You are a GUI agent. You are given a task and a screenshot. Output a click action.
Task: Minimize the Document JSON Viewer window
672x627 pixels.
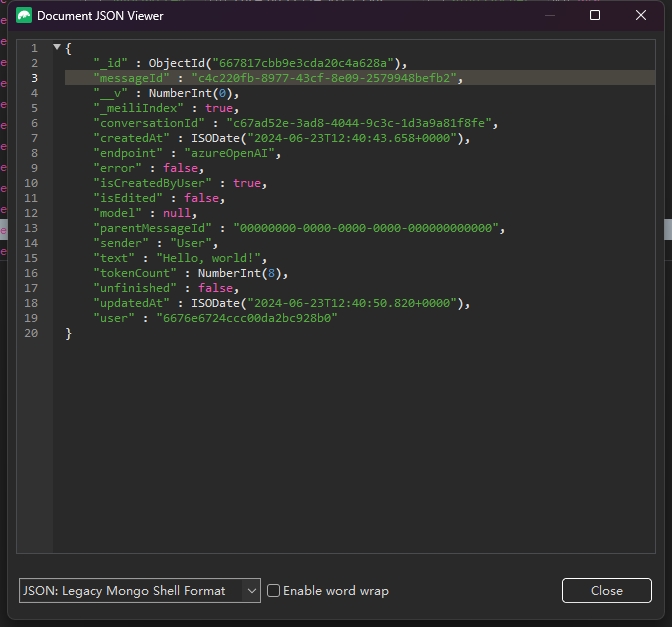tap(549, 16)
